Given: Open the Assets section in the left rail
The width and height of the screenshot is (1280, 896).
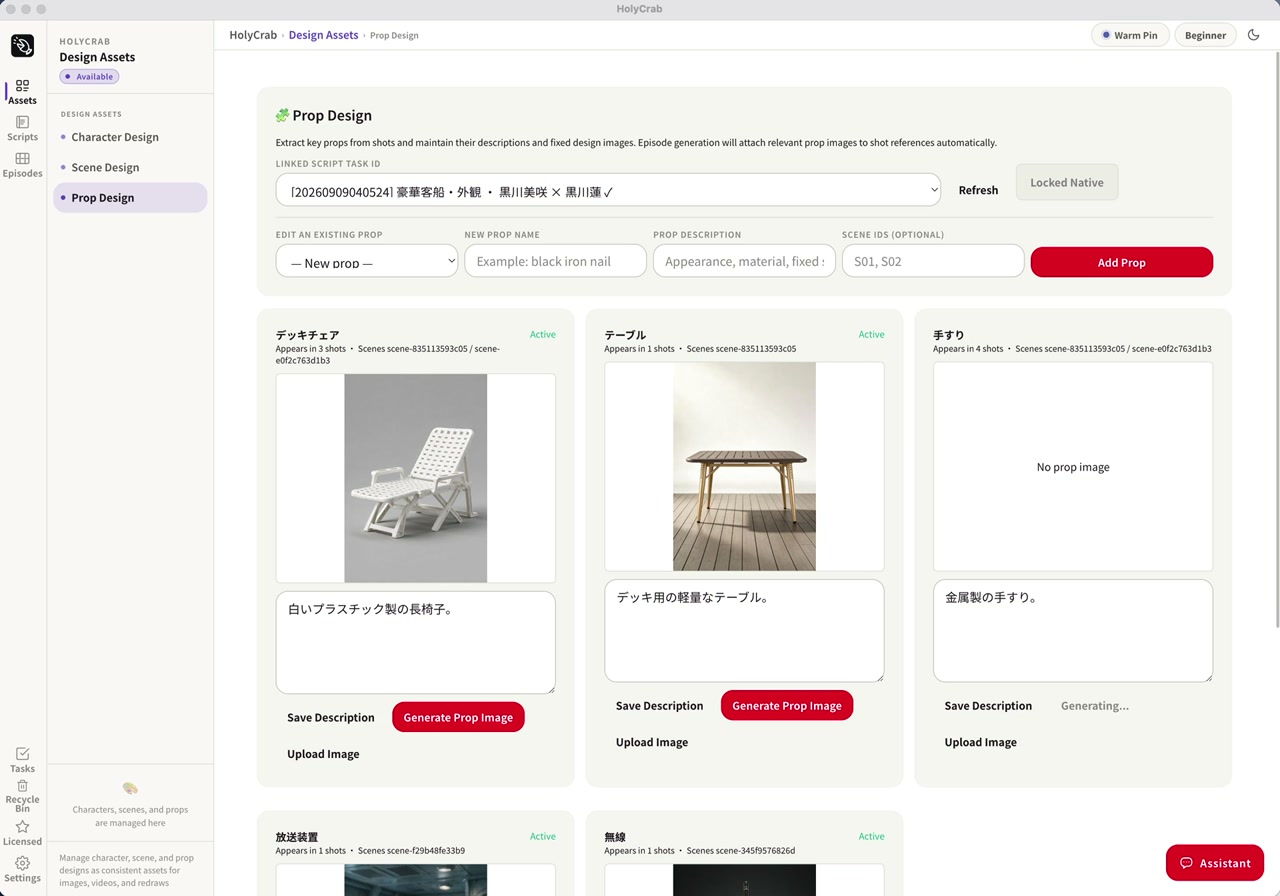Looking at the screenshot, I should 22,92.
